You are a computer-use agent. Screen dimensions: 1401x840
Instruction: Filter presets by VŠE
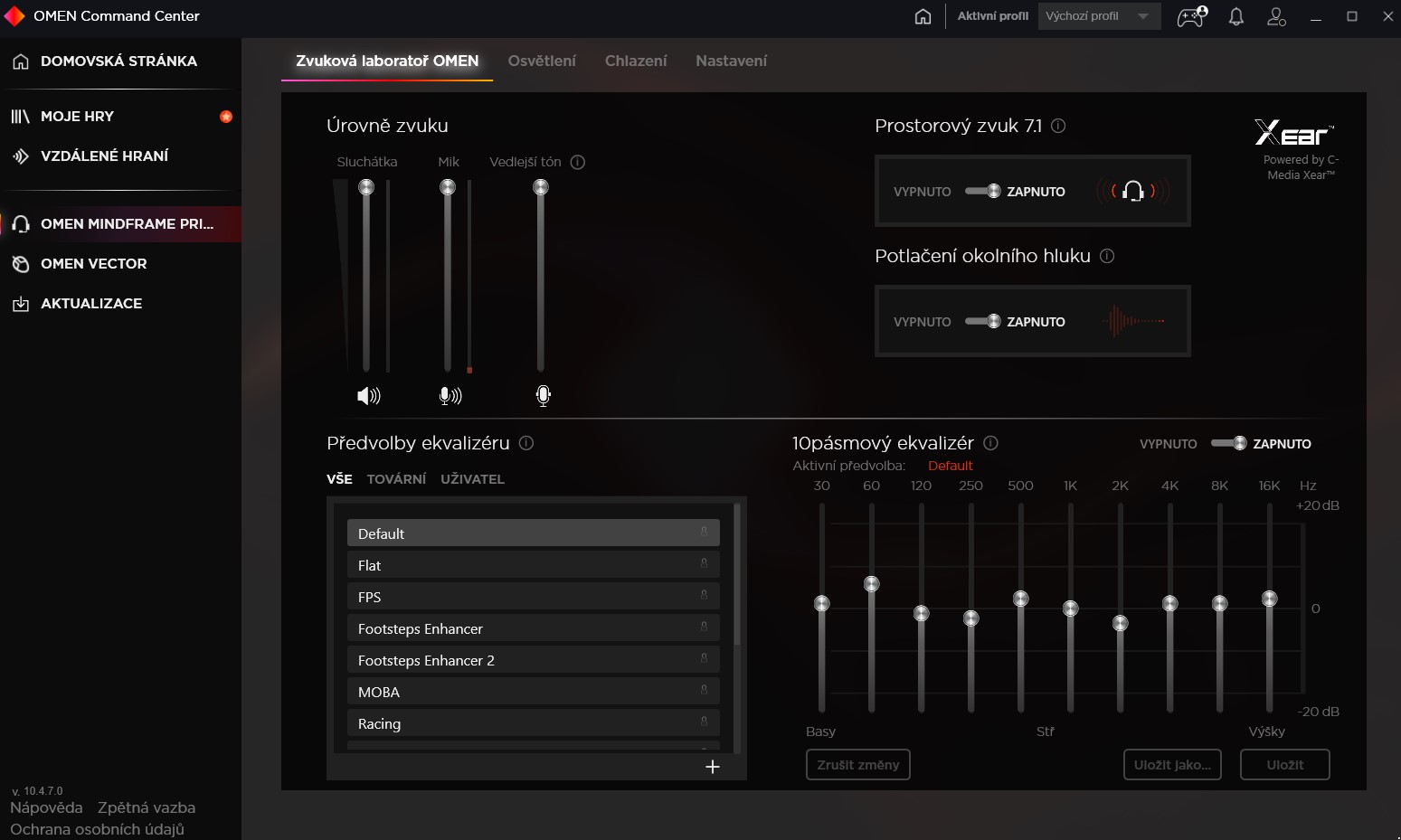tap(339, 479)
